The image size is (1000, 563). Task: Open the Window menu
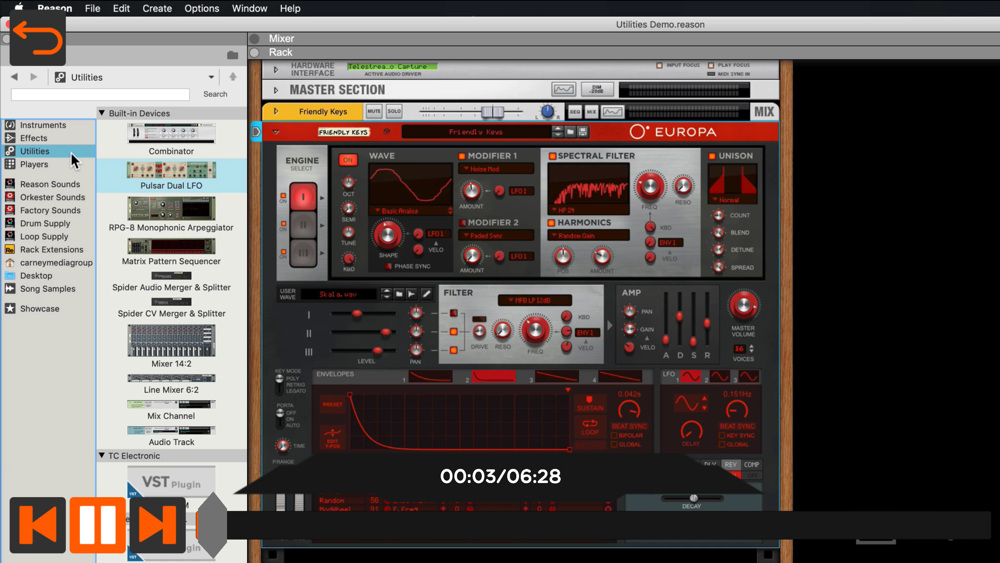point(249,8)
